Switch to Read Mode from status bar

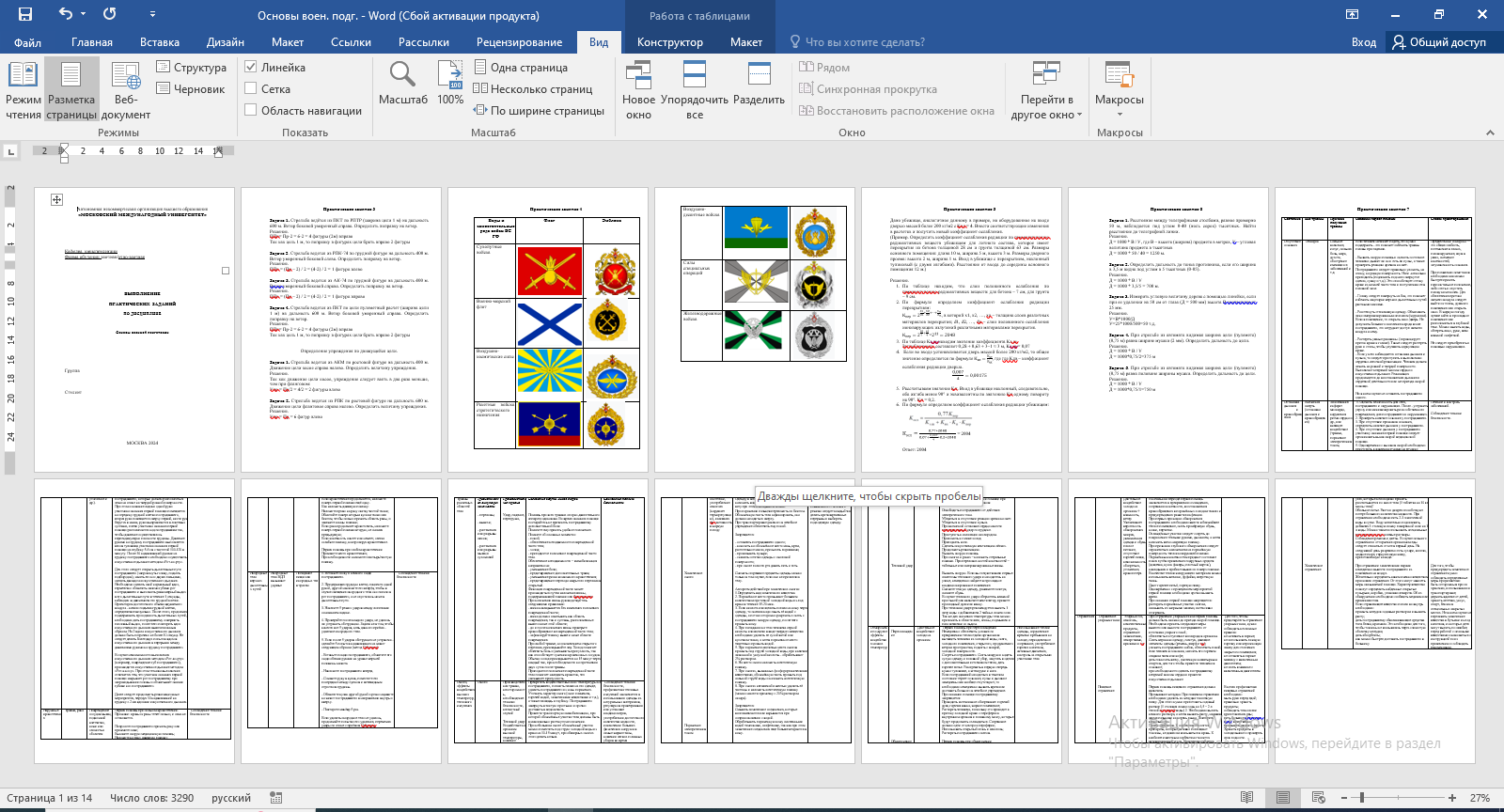tap(1246, 798)
